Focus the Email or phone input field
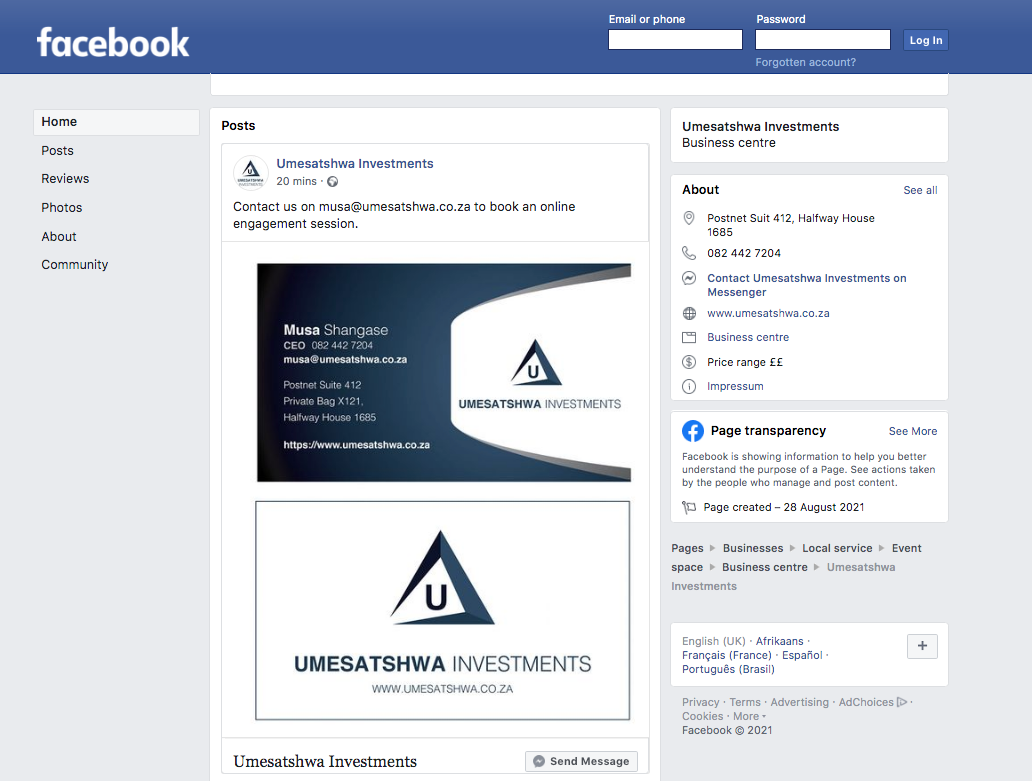The image size is (1032, 781). 675,40
